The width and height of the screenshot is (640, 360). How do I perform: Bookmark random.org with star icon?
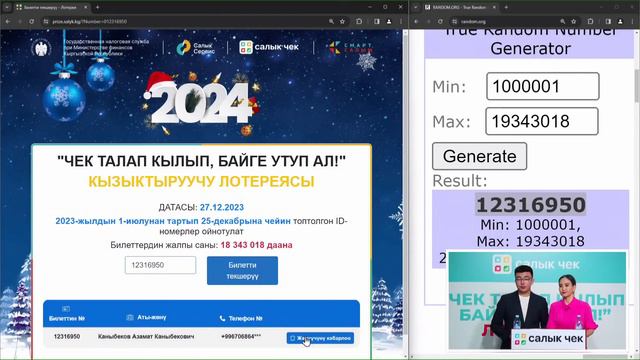pos(573,21)
